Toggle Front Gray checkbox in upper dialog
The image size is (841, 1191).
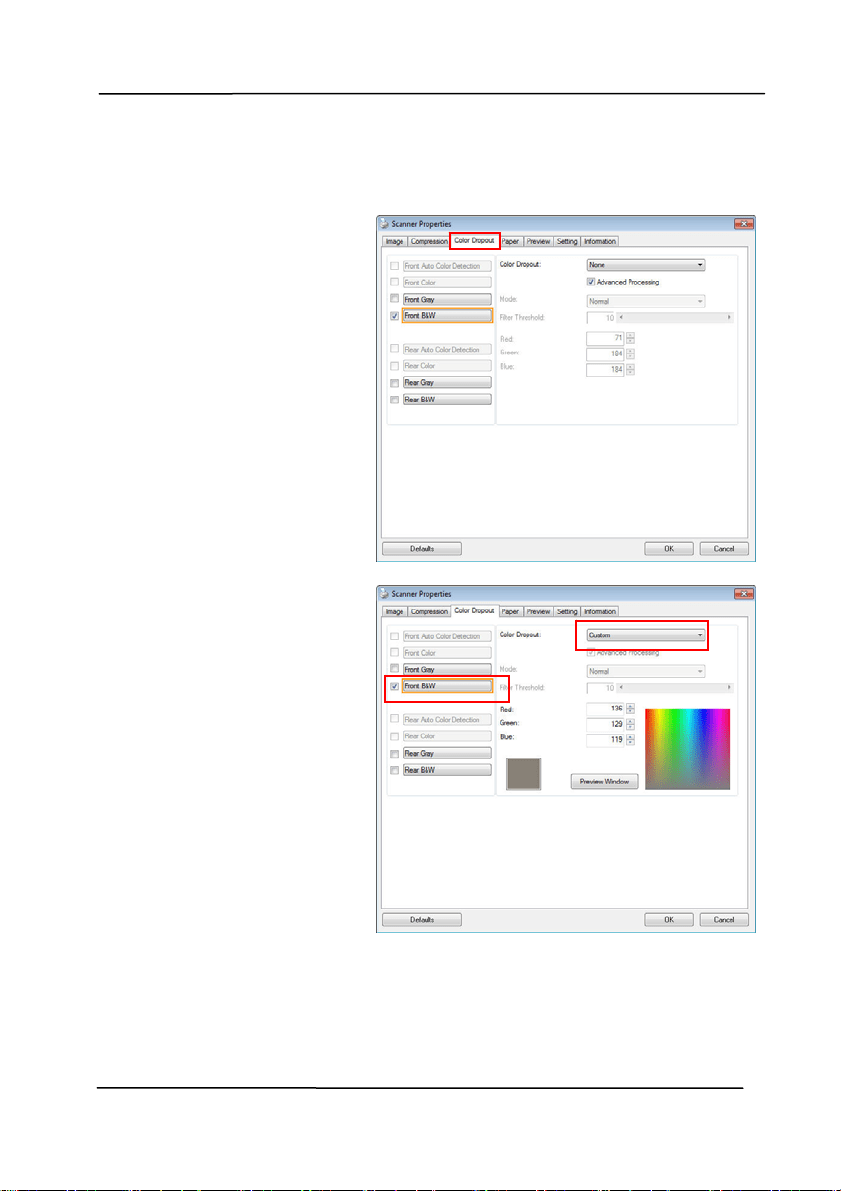point(394,299)
